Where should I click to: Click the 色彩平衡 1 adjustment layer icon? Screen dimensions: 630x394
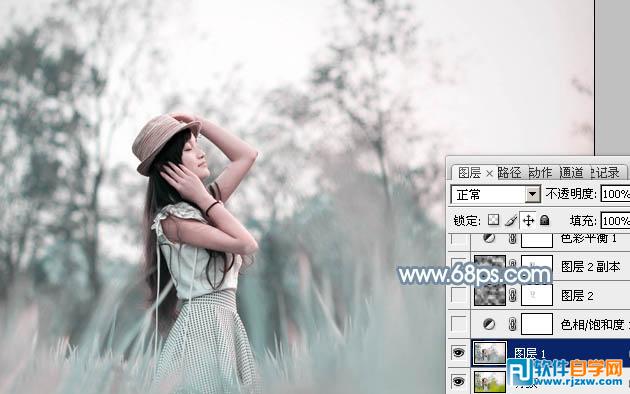pyautogui.click(x=489, y=238)
